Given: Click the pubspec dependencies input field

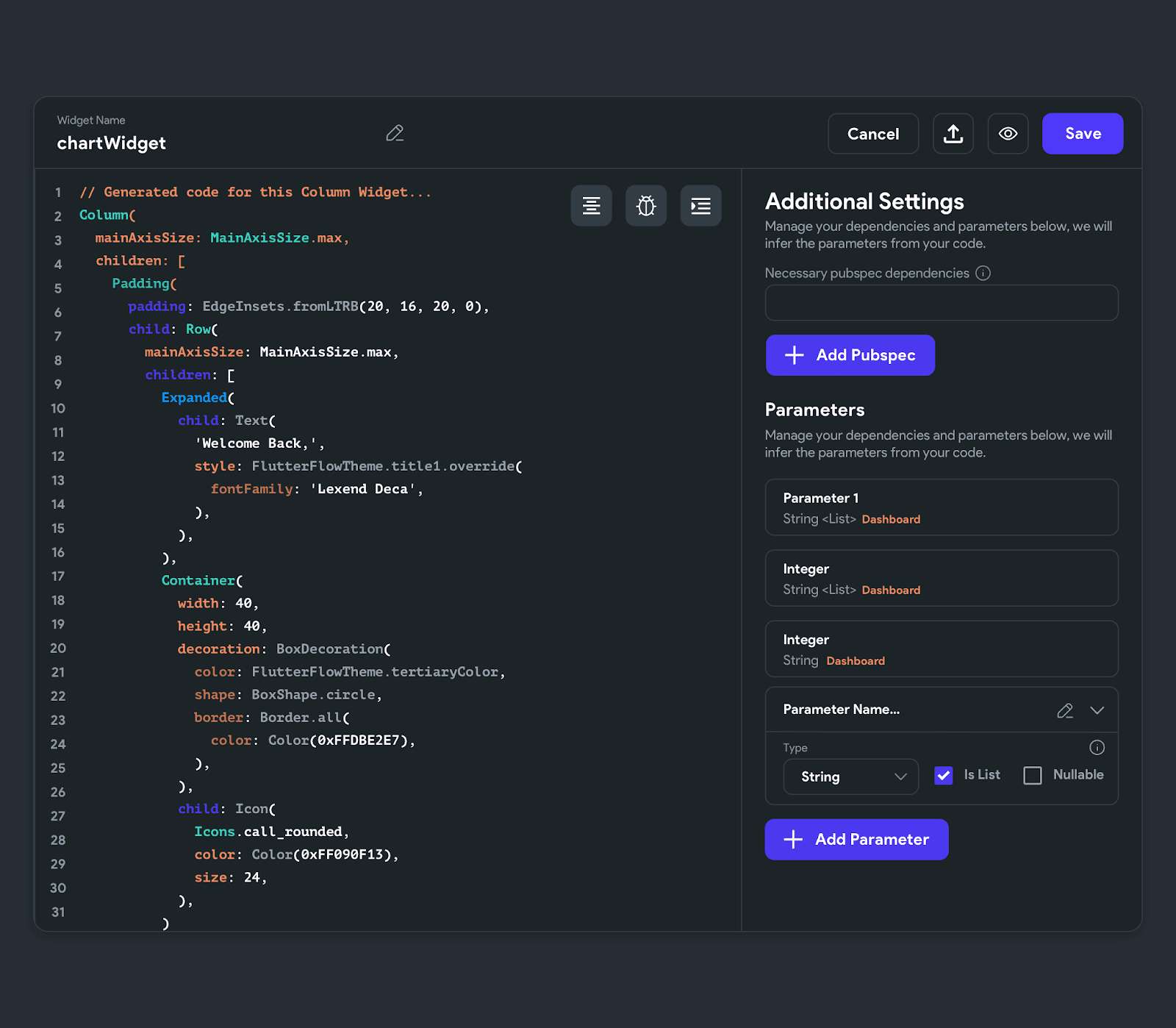Looking at the screenshot, I should tap(942, 302).
